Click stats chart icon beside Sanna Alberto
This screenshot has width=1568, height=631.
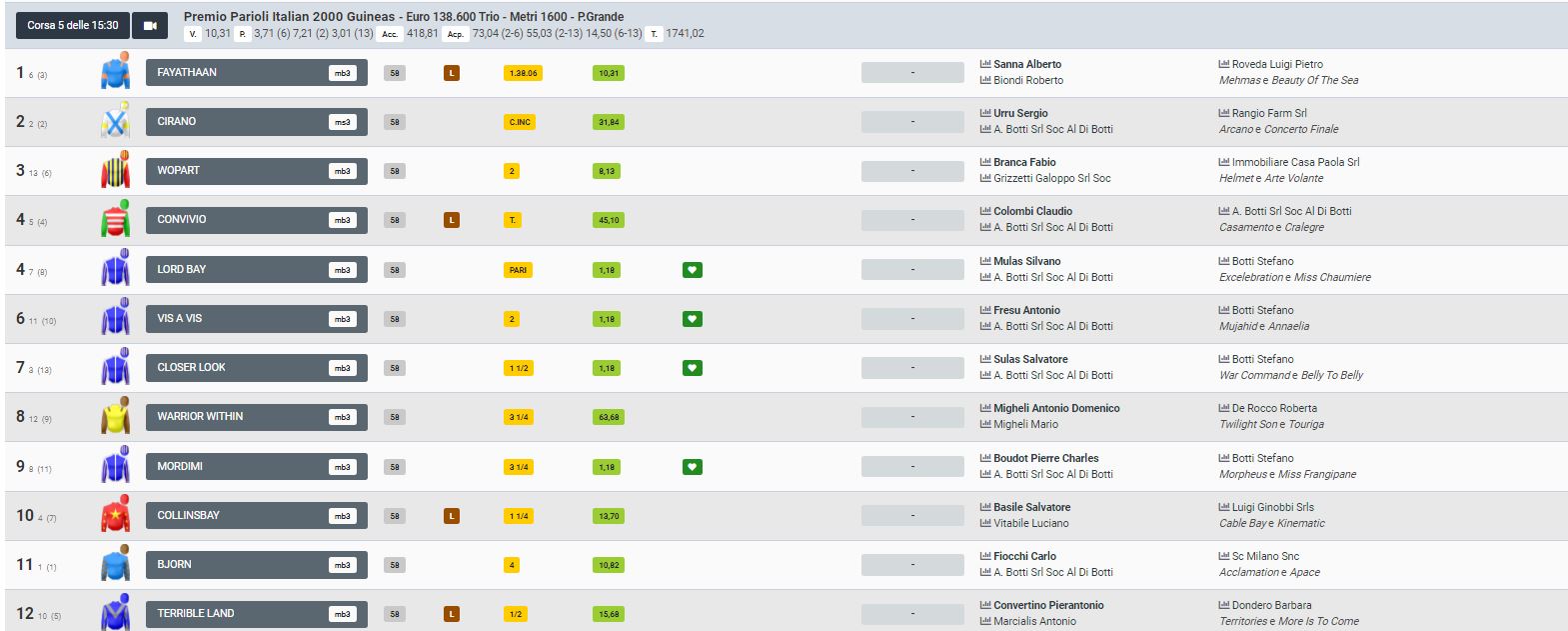pyautogui.click(x=985, y=64)
